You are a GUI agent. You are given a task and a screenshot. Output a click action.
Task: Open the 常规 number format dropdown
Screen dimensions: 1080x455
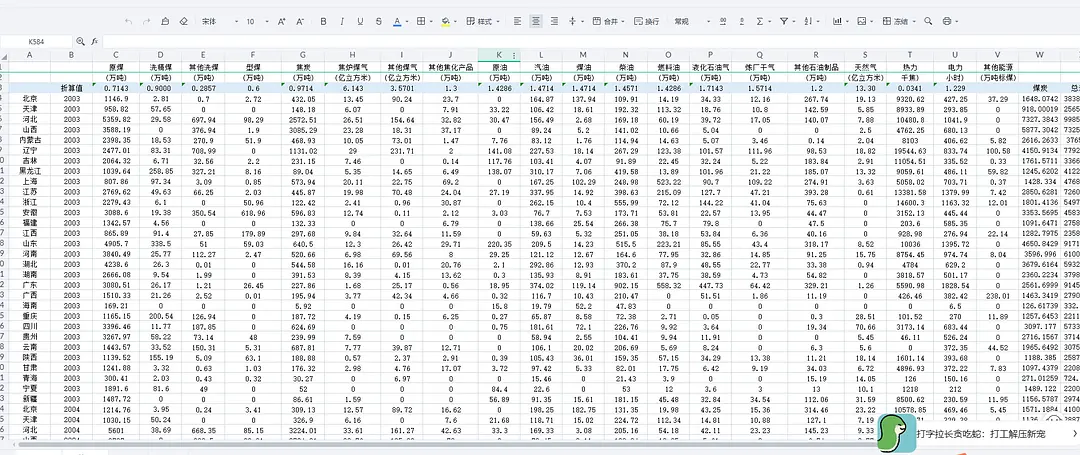[691, 21]
